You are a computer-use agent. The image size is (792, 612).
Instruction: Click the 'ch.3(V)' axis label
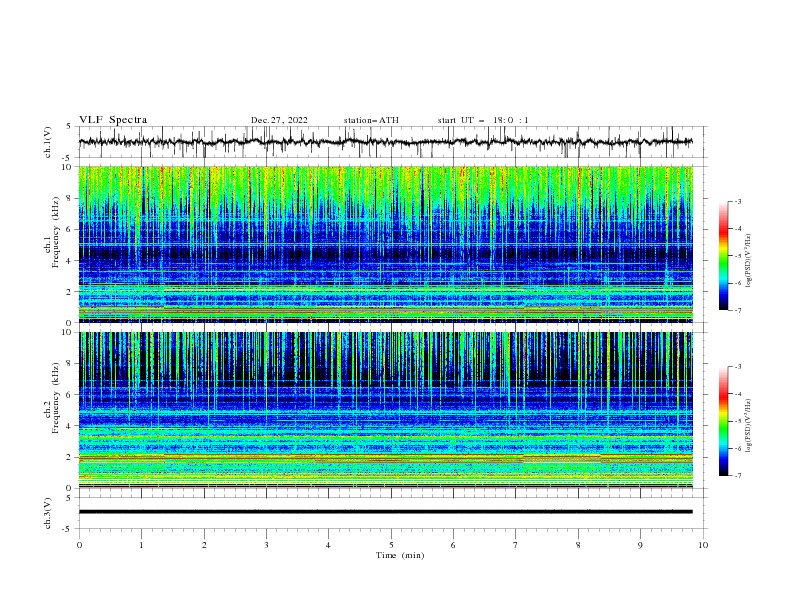pos(48,513)
